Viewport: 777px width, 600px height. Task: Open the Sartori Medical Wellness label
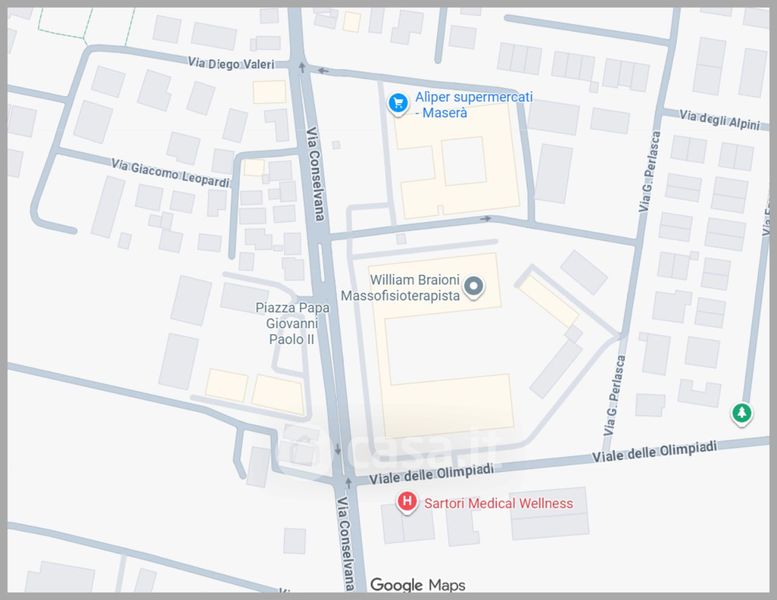click(499, 503)
